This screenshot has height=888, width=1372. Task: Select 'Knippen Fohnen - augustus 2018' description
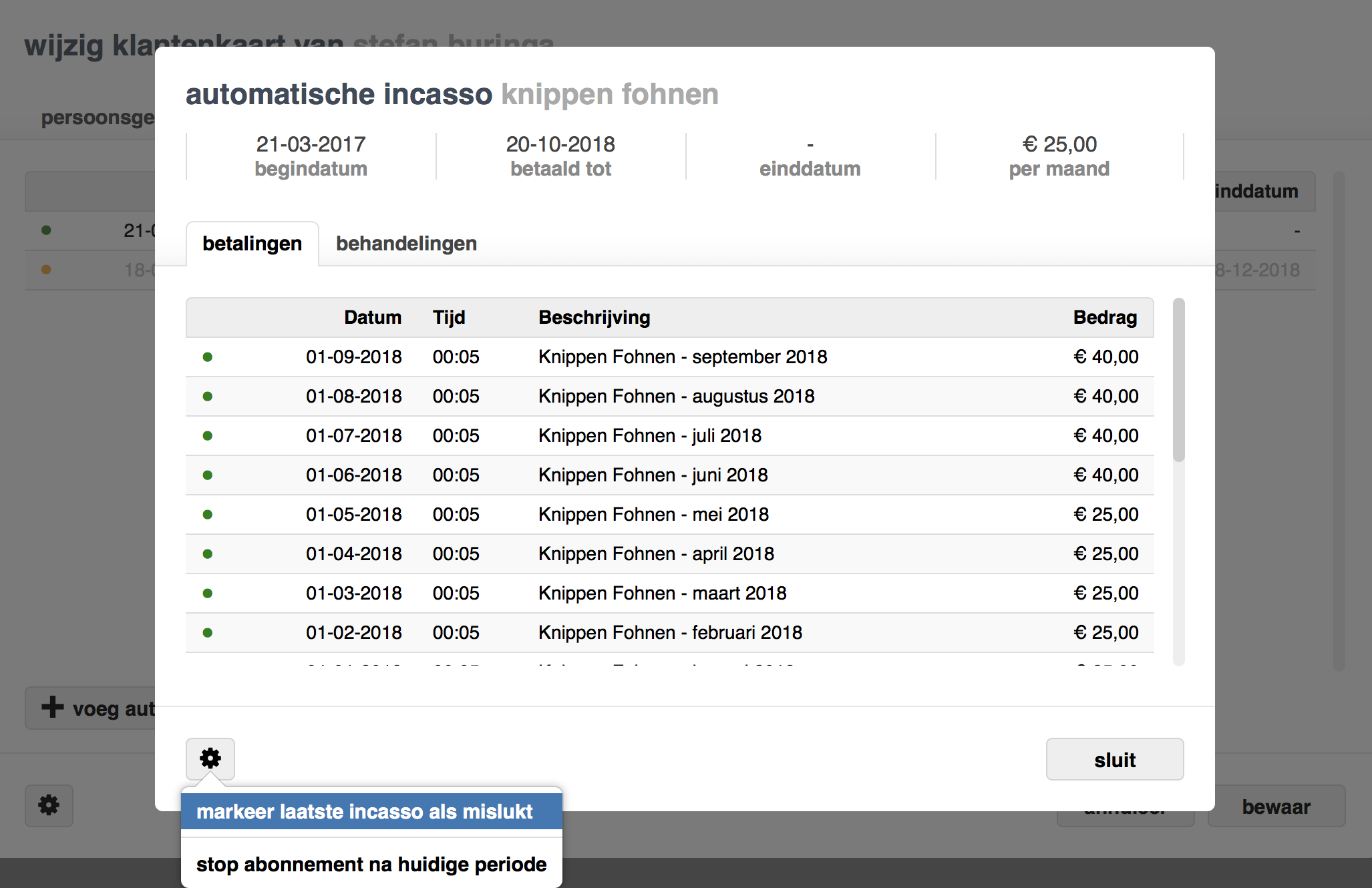pyautogui.click(x=677, y=397)
